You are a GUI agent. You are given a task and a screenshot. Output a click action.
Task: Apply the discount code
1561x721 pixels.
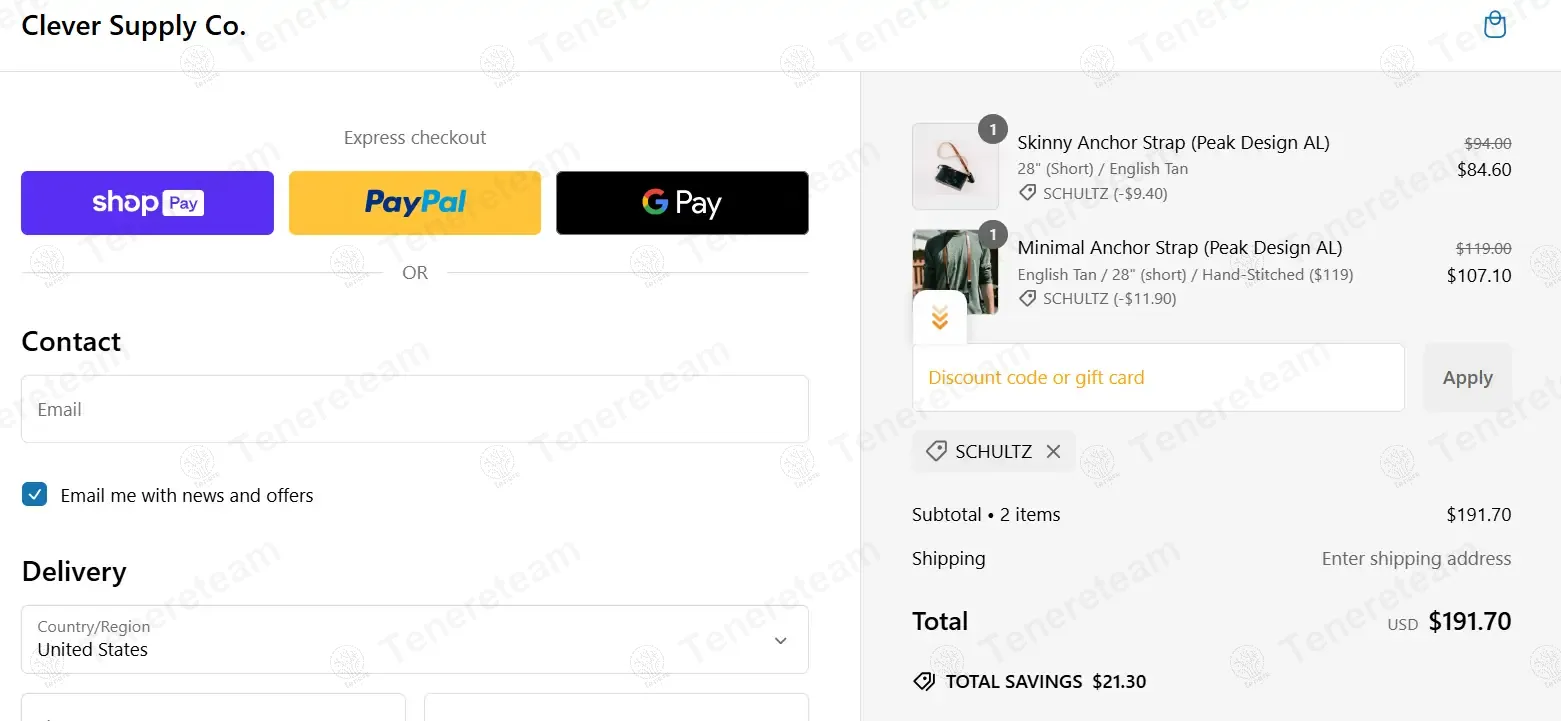click(1467, 378)
